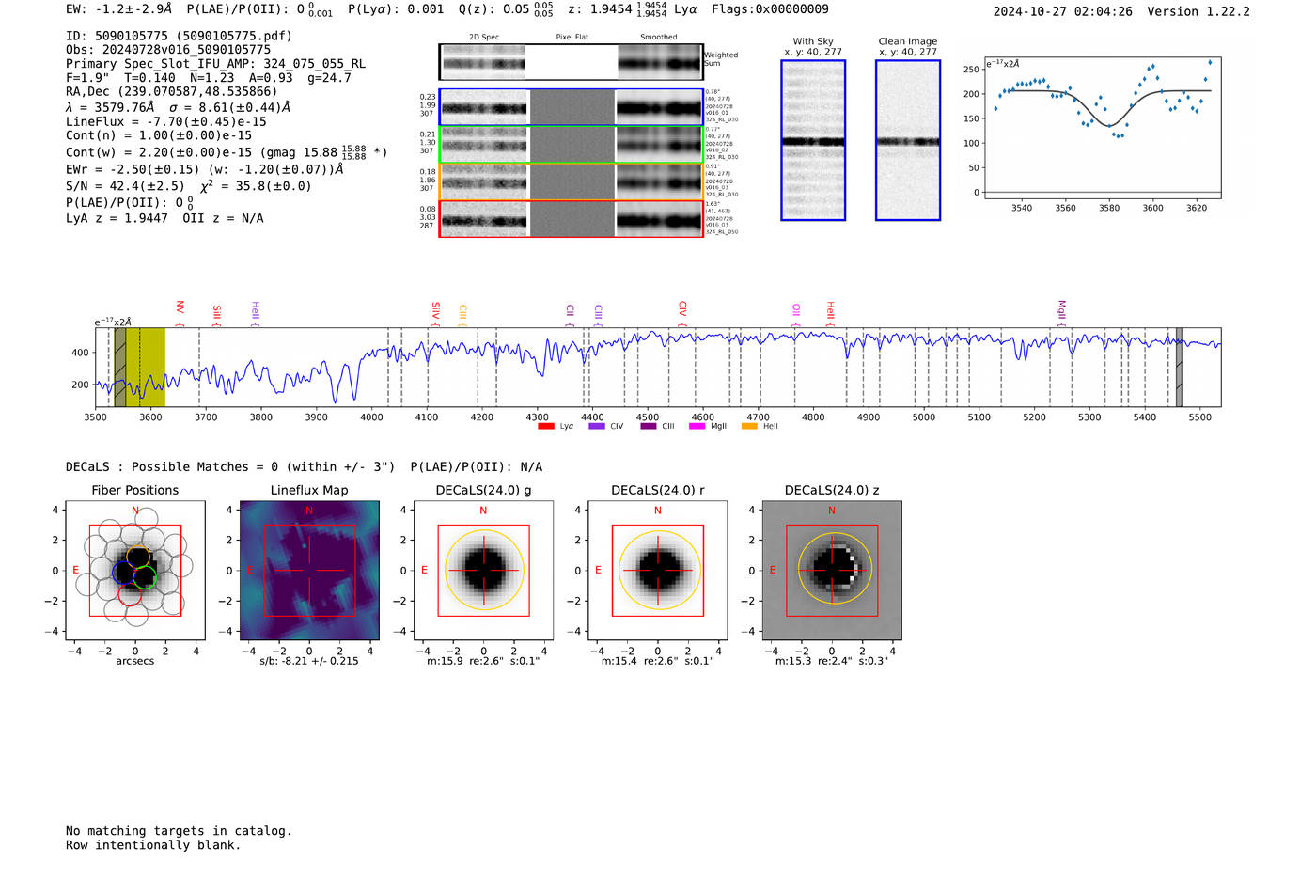Image resolution: width=1316 pixels, height=896 pixels.
Task: Click the m:15.3 re:2.4" caption
Action: click(831, 661)
